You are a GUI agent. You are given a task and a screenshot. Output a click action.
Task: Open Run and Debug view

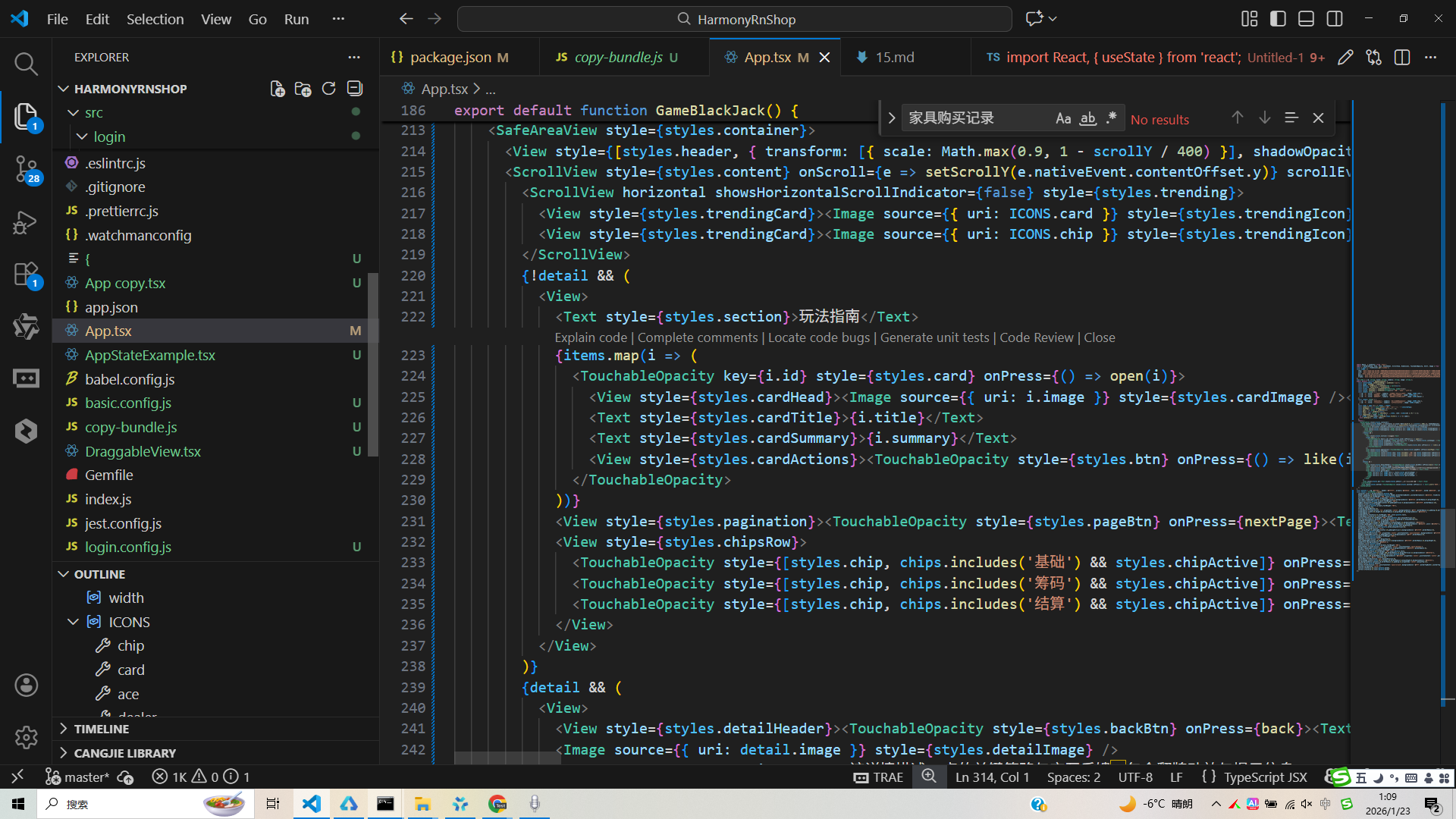(x=26, y=221)
